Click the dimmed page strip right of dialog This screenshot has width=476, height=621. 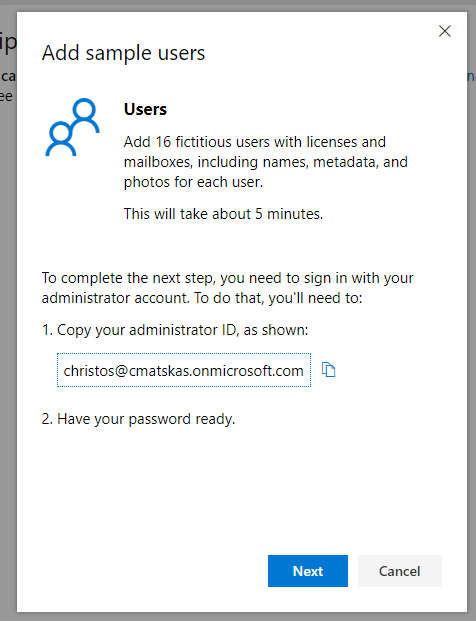pos(472,317)
